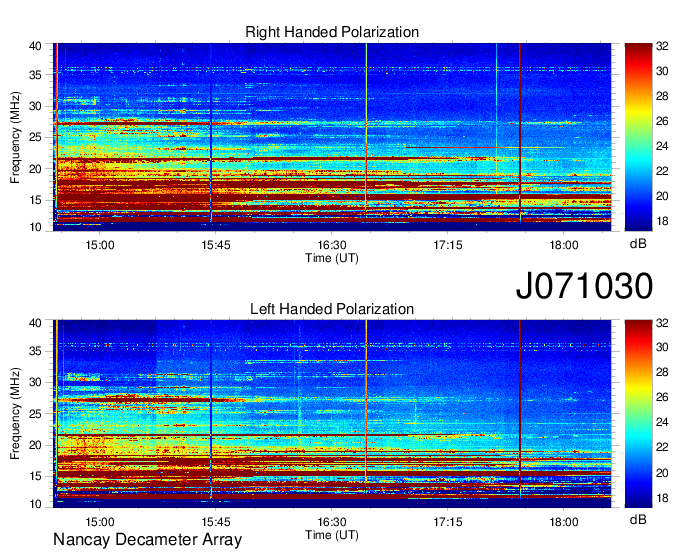Click the Time (UT) label under the right-handed plot
680x552 pixels.
pyautogui.click(x=332, y=258)
